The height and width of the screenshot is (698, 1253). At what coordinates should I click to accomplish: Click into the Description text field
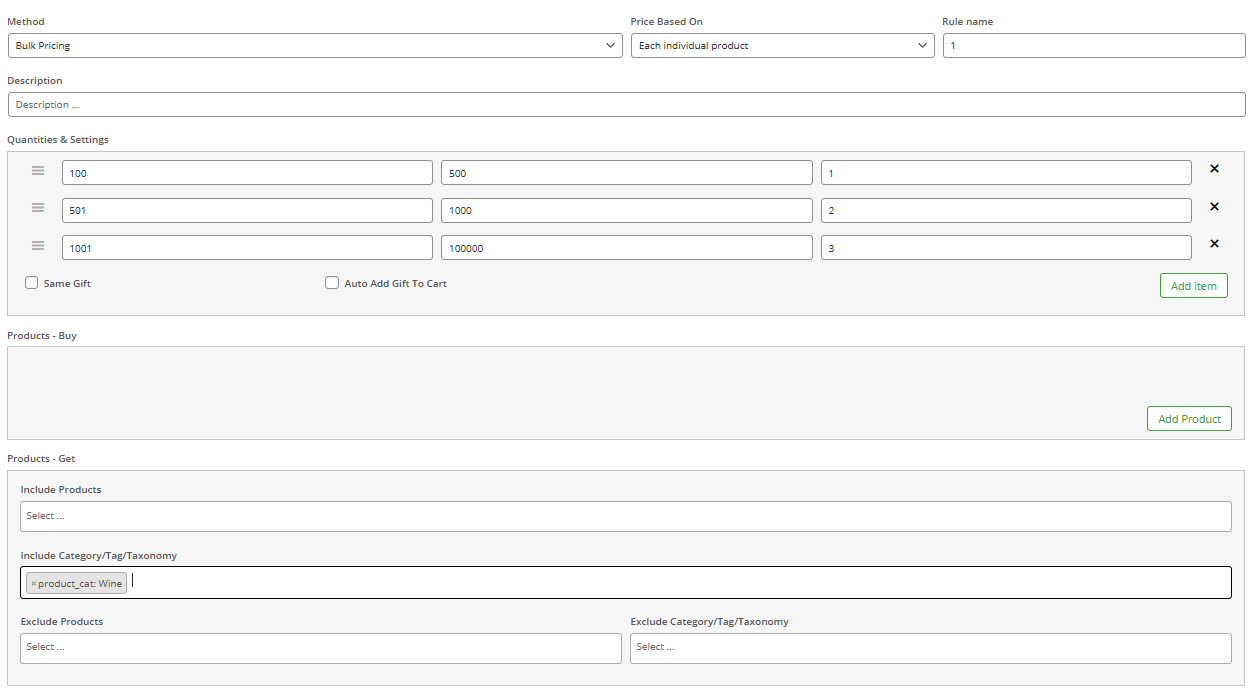pos(625,105)
